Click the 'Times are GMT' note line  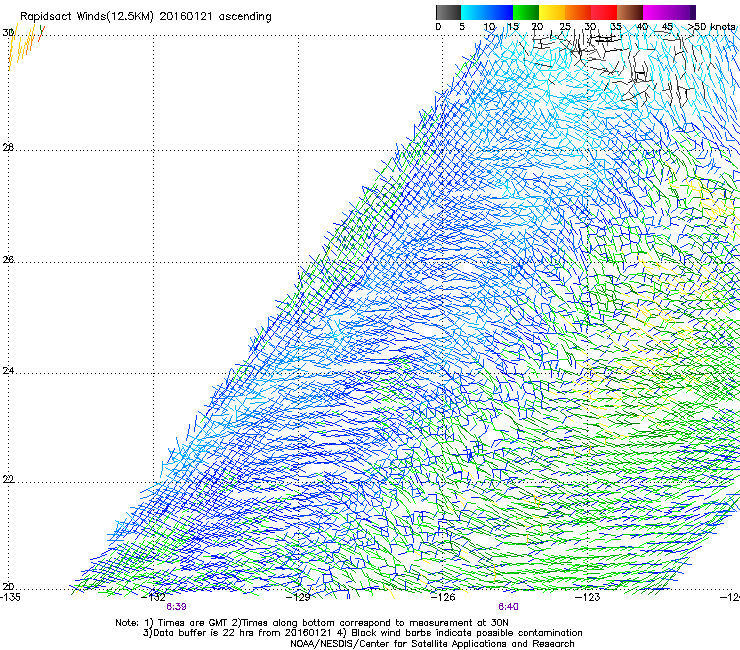click(x=312, y=623)
